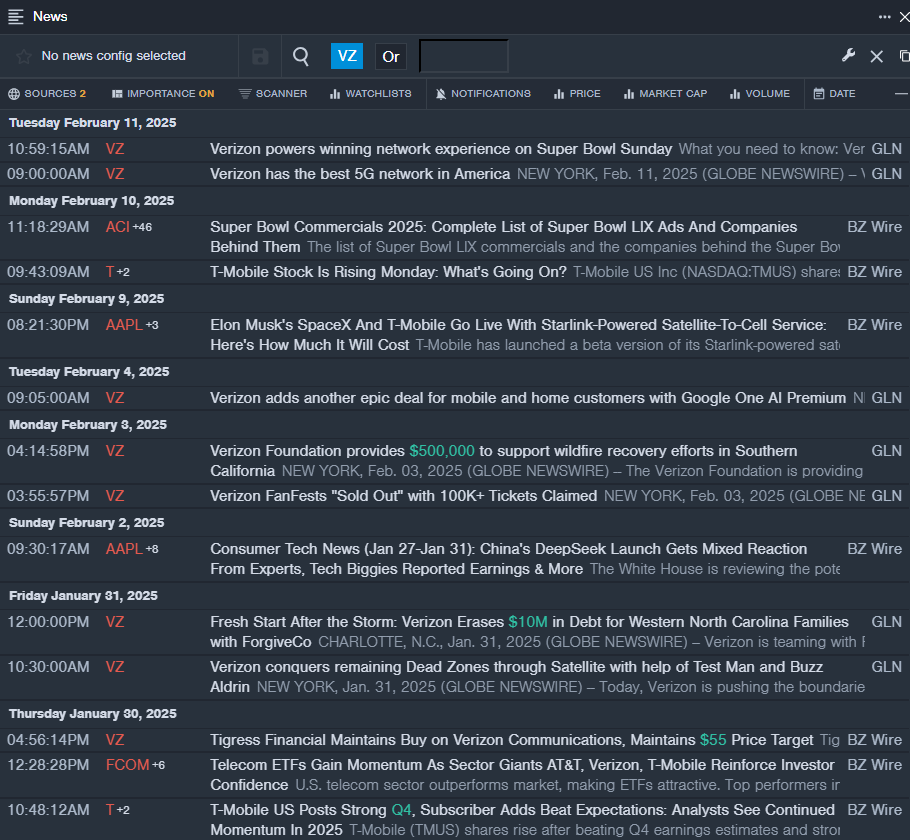The width and height of the screenshot is (910, 840).
Task: Open Verizon powers winning network experience headline
Action: coord(441,149)
